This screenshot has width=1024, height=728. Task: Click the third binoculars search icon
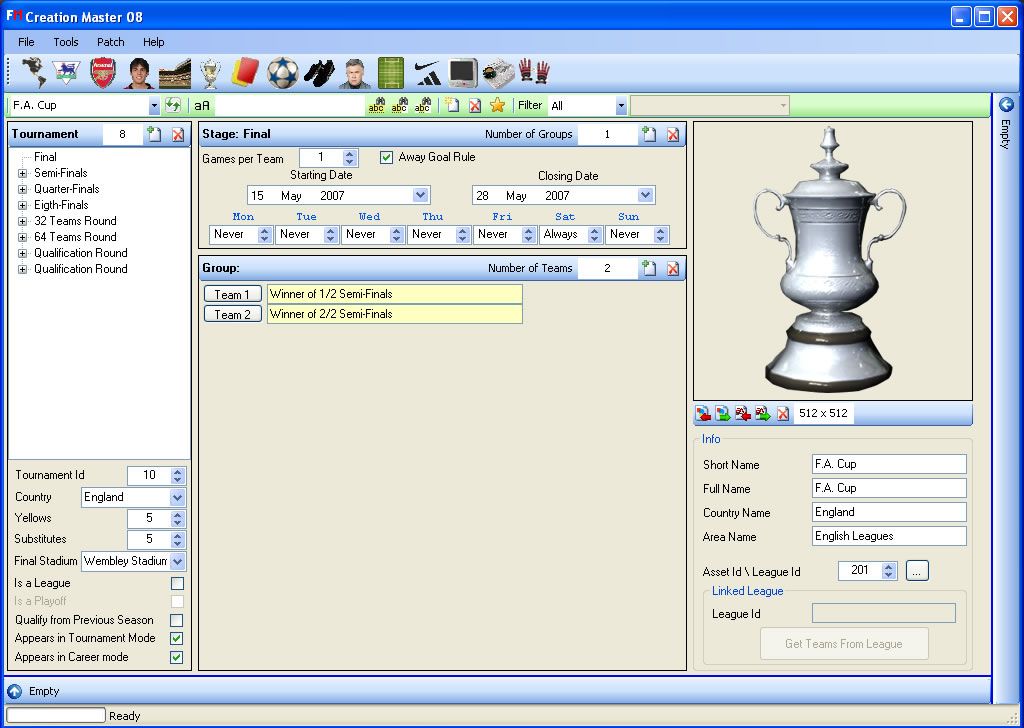pos(423,105)
